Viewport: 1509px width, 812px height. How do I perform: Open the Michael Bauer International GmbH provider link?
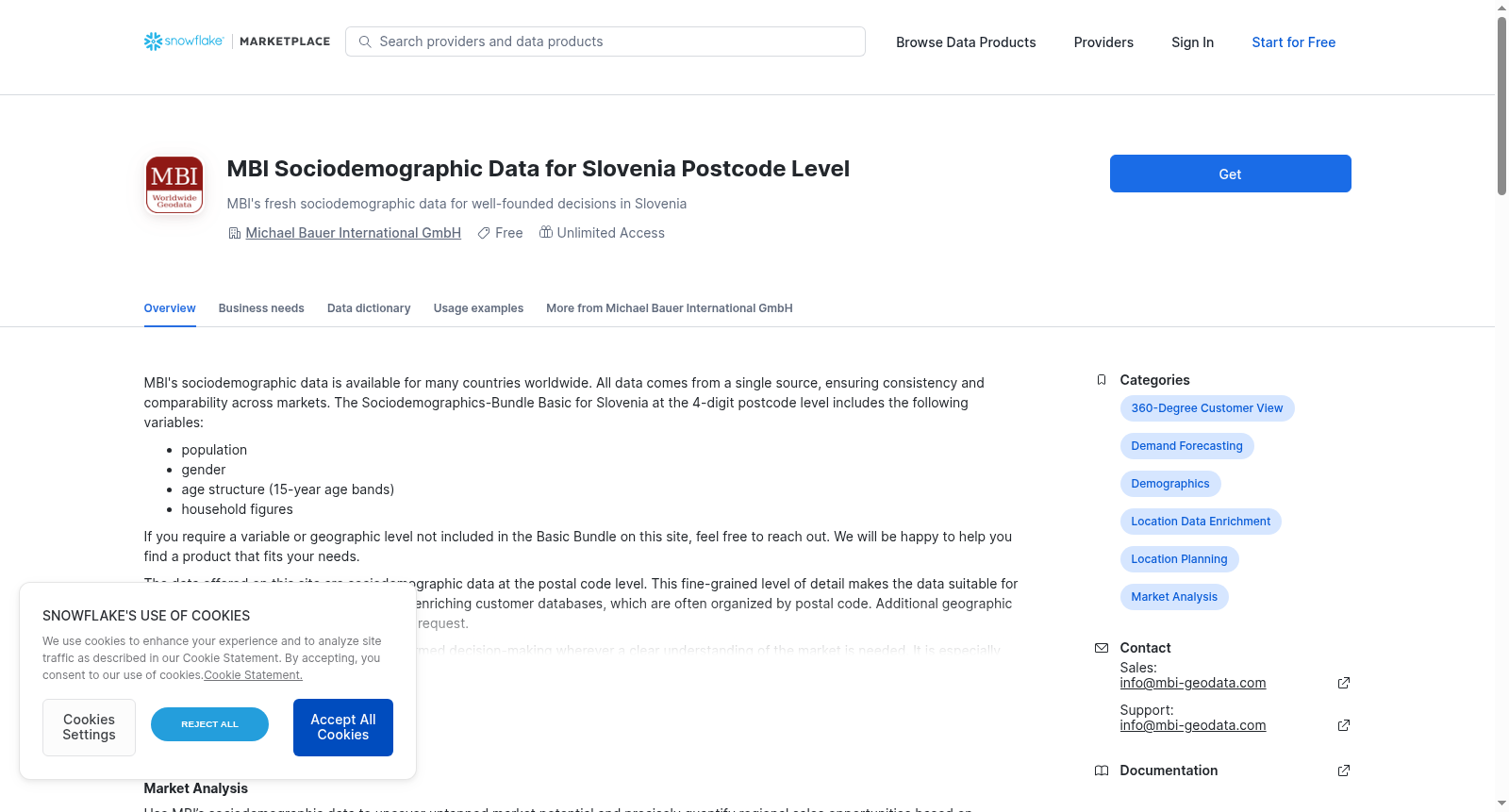(x=354, y=233)
